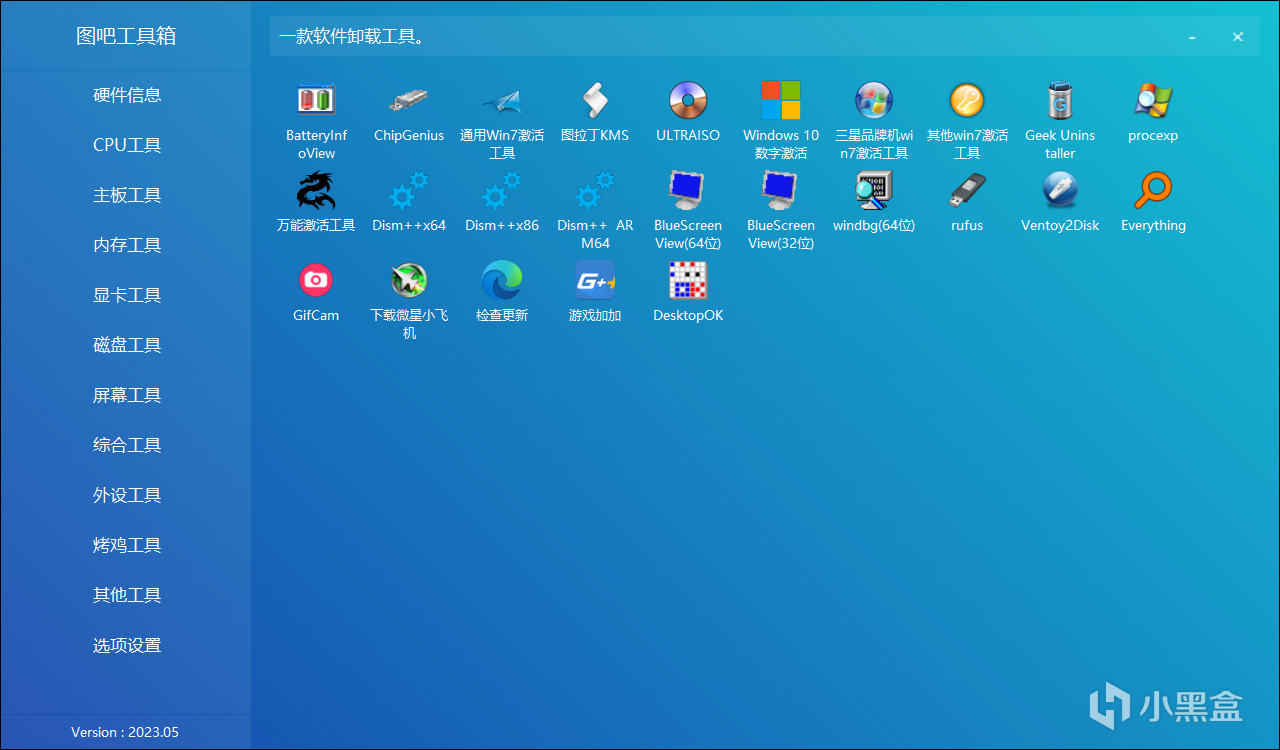Switch to 硬件信息 category

pyautogui.click(x=127, y=95)
